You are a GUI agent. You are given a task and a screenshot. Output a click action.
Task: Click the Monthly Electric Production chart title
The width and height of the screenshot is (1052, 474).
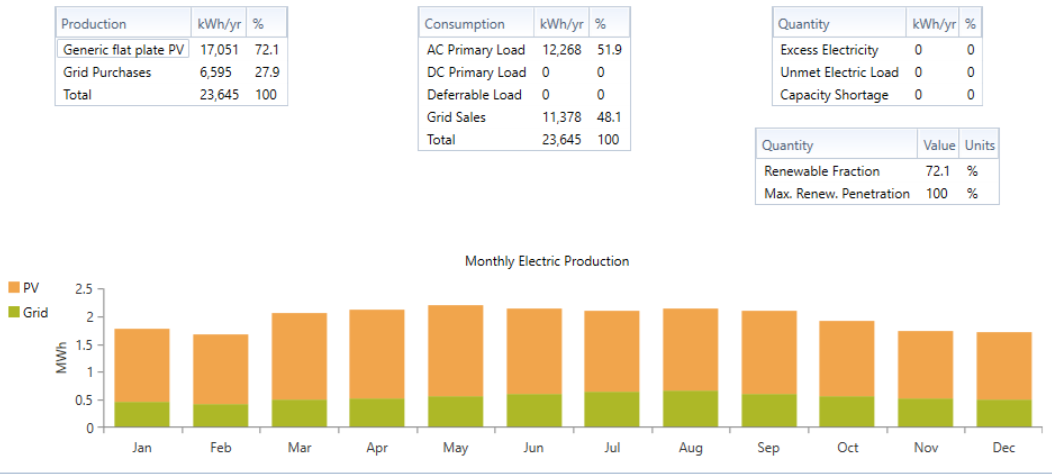547,261
